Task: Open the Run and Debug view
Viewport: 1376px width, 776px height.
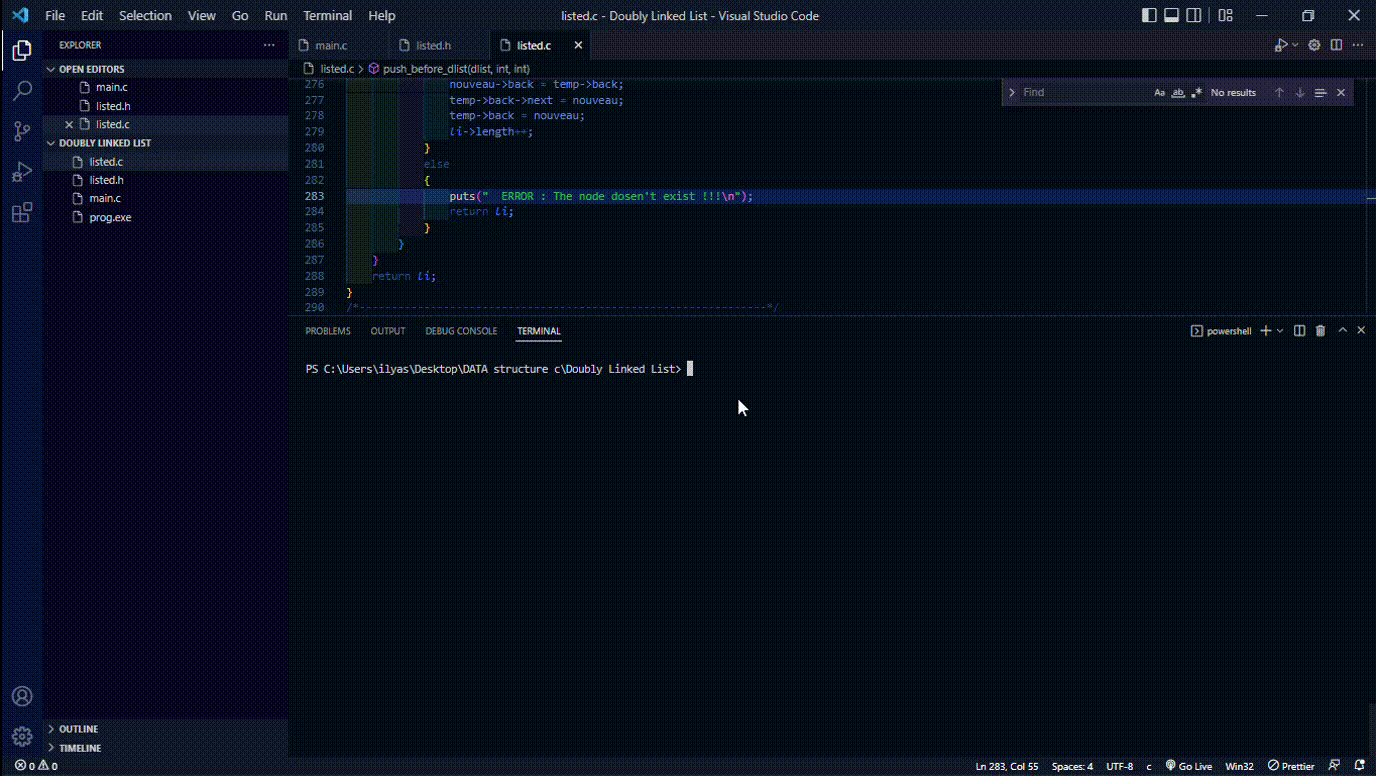Action: pos(21,172)
